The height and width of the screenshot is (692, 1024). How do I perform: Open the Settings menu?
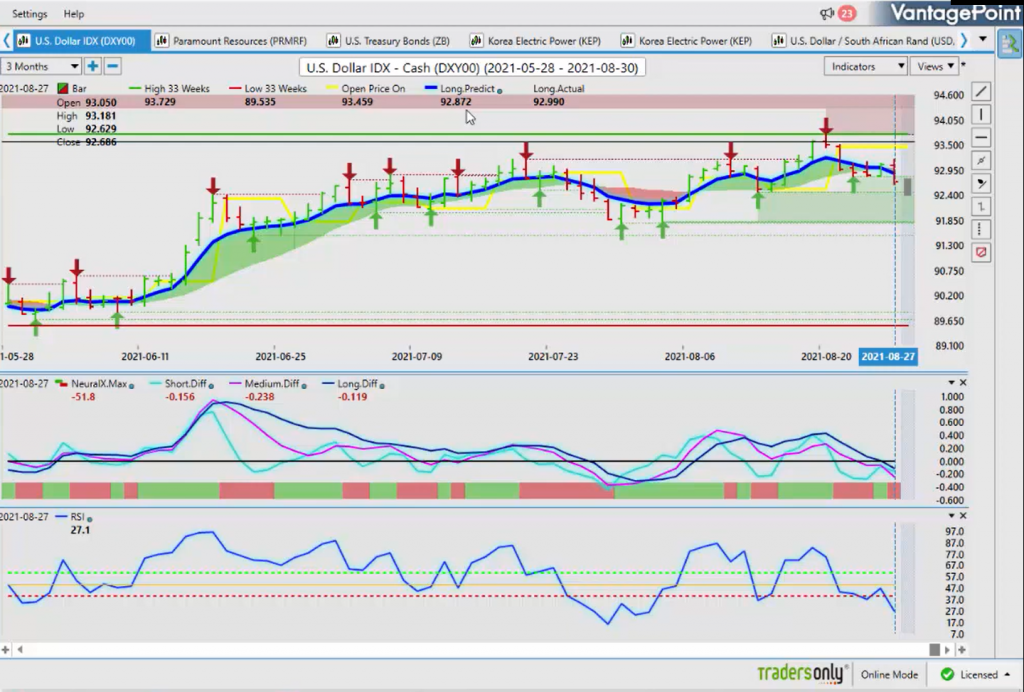click(29, 14)
